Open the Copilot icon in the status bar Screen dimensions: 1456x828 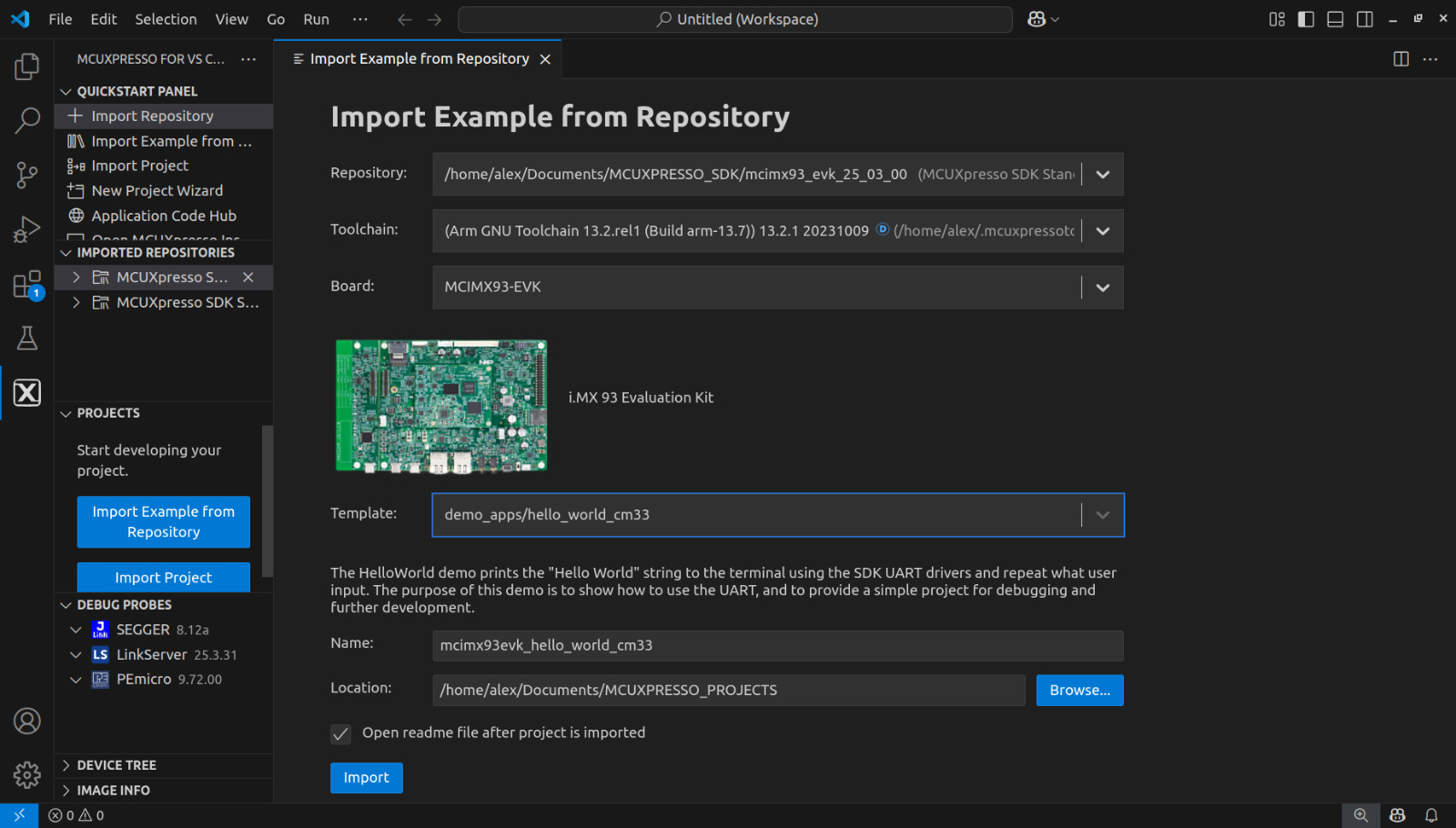click(1397, 815)
